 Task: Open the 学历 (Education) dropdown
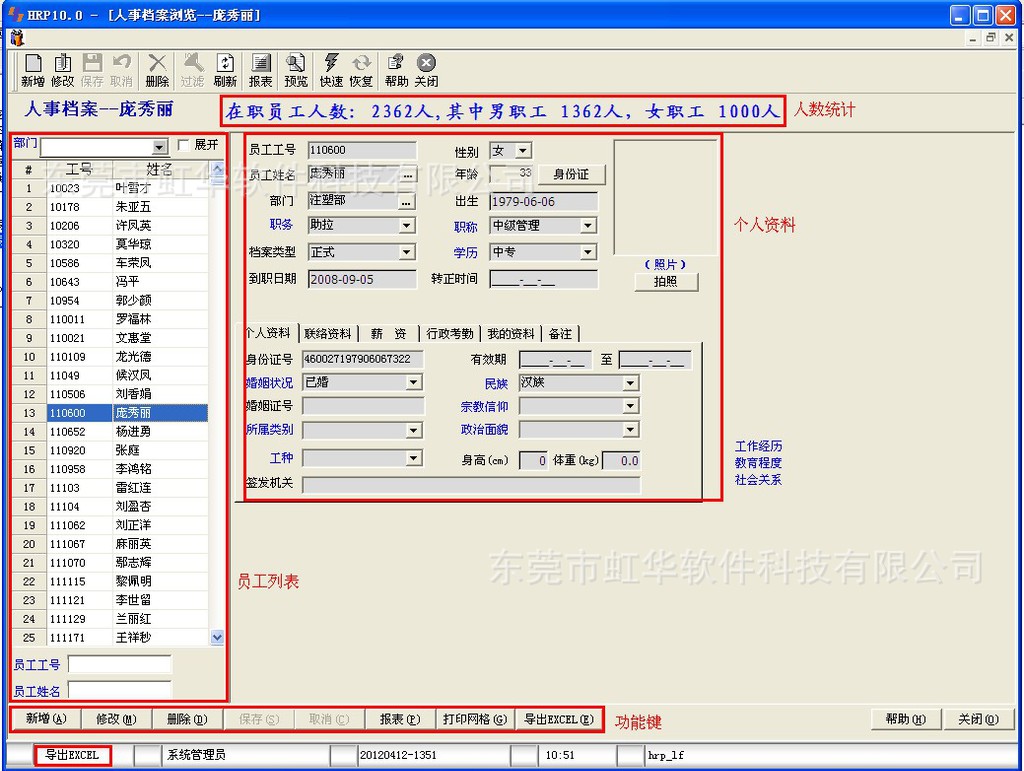point(587,253)
